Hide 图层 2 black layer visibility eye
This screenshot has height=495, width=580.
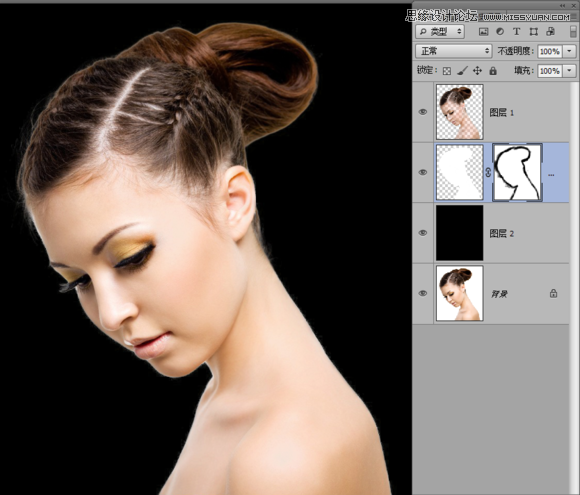click(423, 233)
